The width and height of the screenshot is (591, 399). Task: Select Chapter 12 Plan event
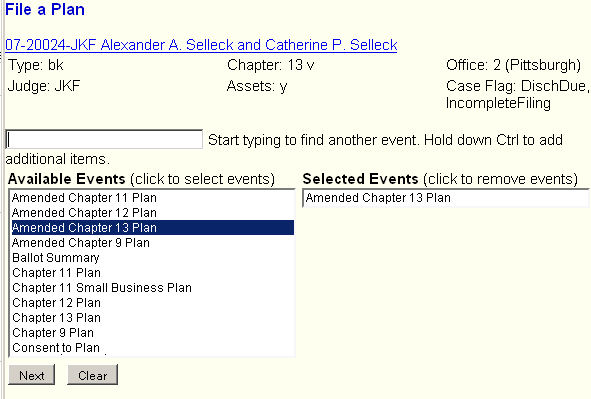pyautogui.click(x=153, y=303)
